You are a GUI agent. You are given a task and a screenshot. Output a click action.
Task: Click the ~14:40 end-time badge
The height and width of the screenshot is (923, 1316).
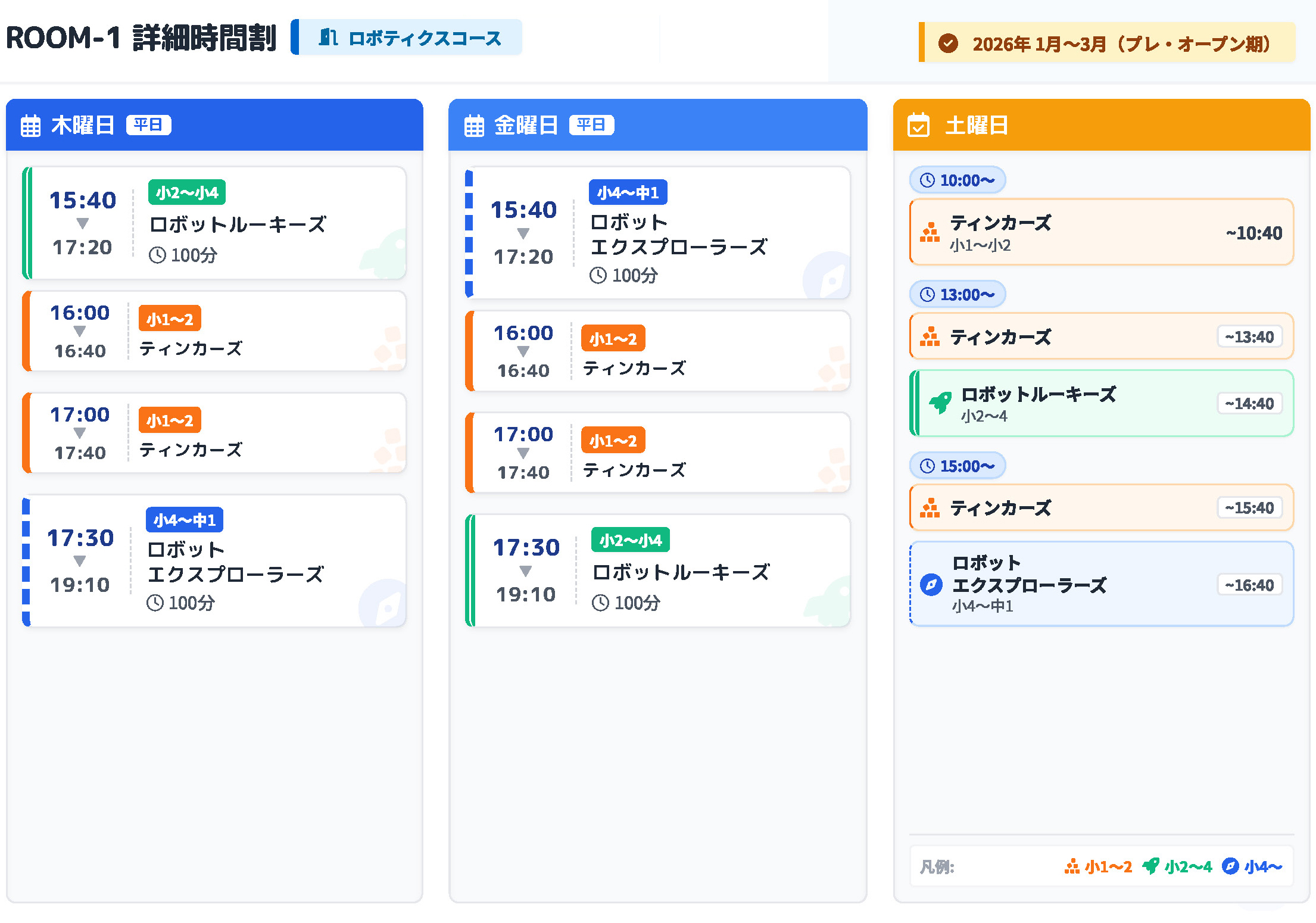1249,404
